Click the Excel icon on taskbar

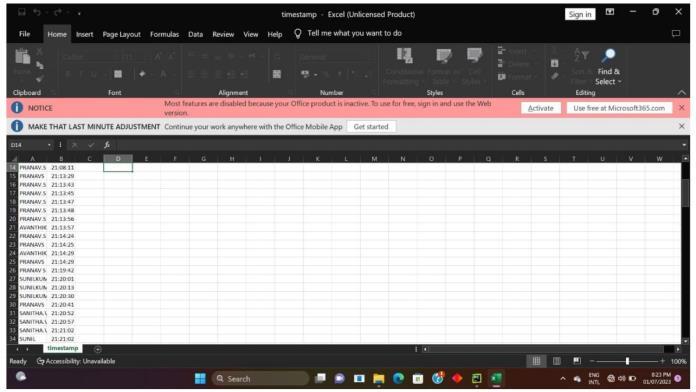pos(496,378)
